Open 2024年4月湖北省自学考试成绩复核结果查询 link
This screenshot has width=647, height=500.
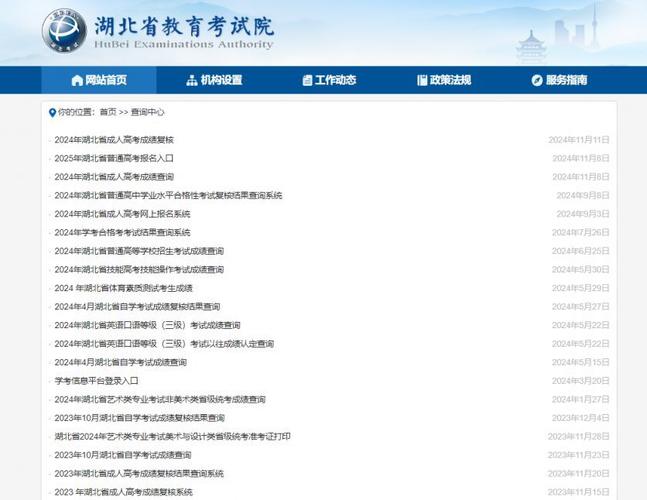(x=137, y=307)
